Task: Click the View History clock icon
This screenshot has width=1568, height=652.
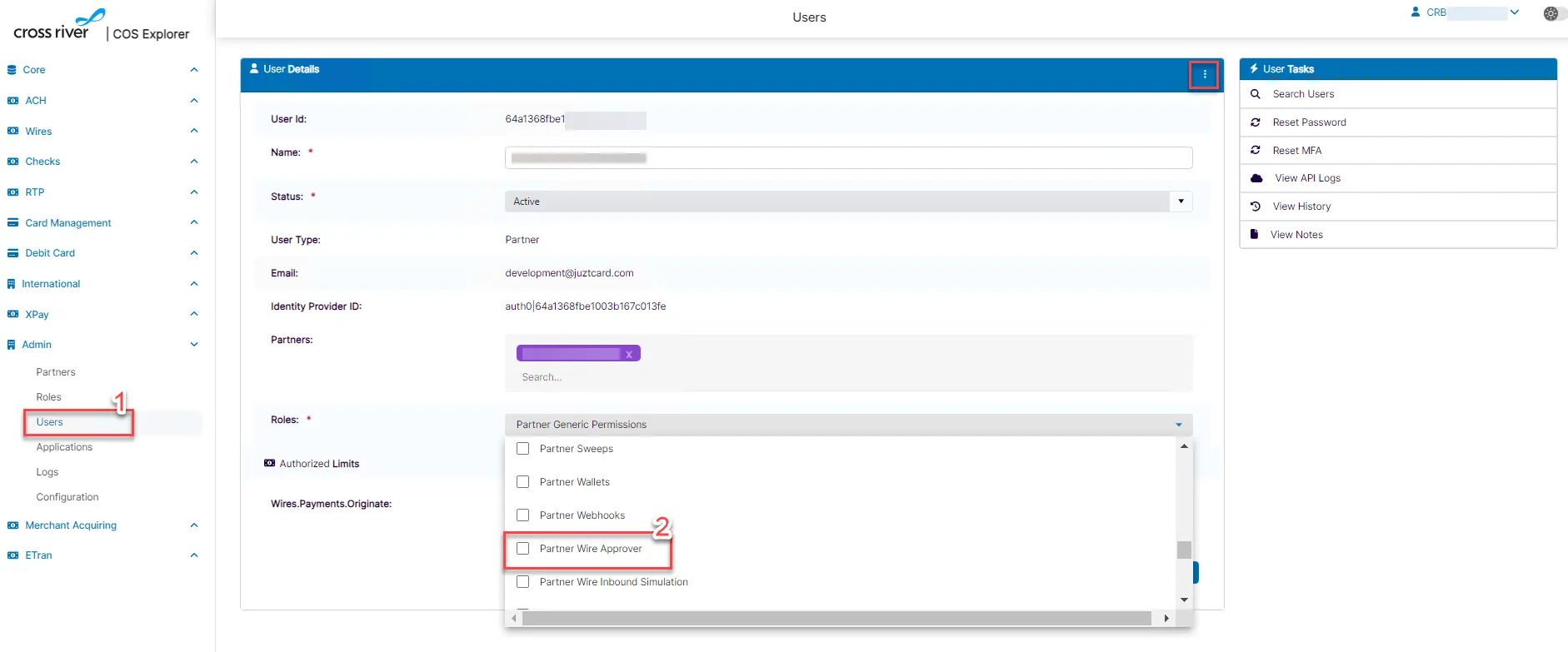Action: (1255, 207)
